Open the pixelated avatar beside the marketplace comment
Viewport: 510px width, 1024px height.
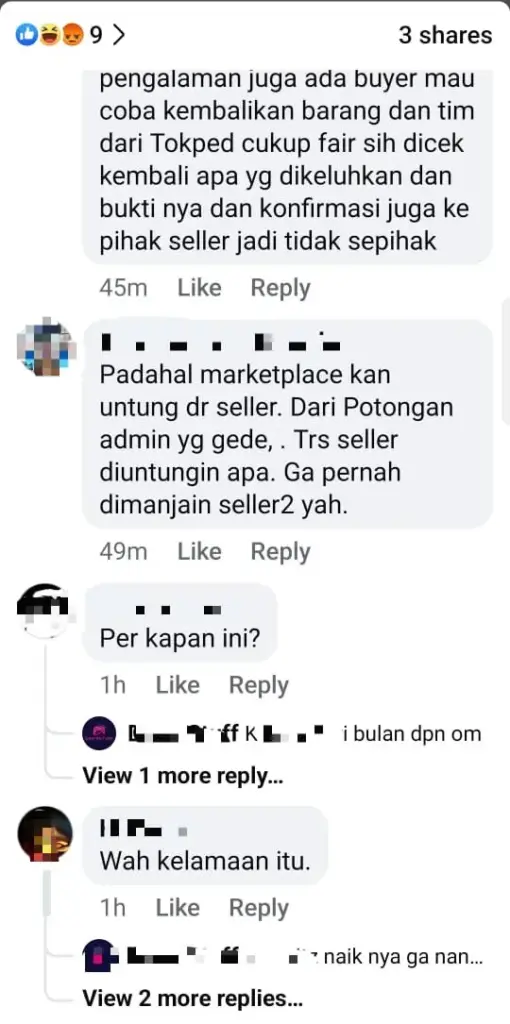46,346
